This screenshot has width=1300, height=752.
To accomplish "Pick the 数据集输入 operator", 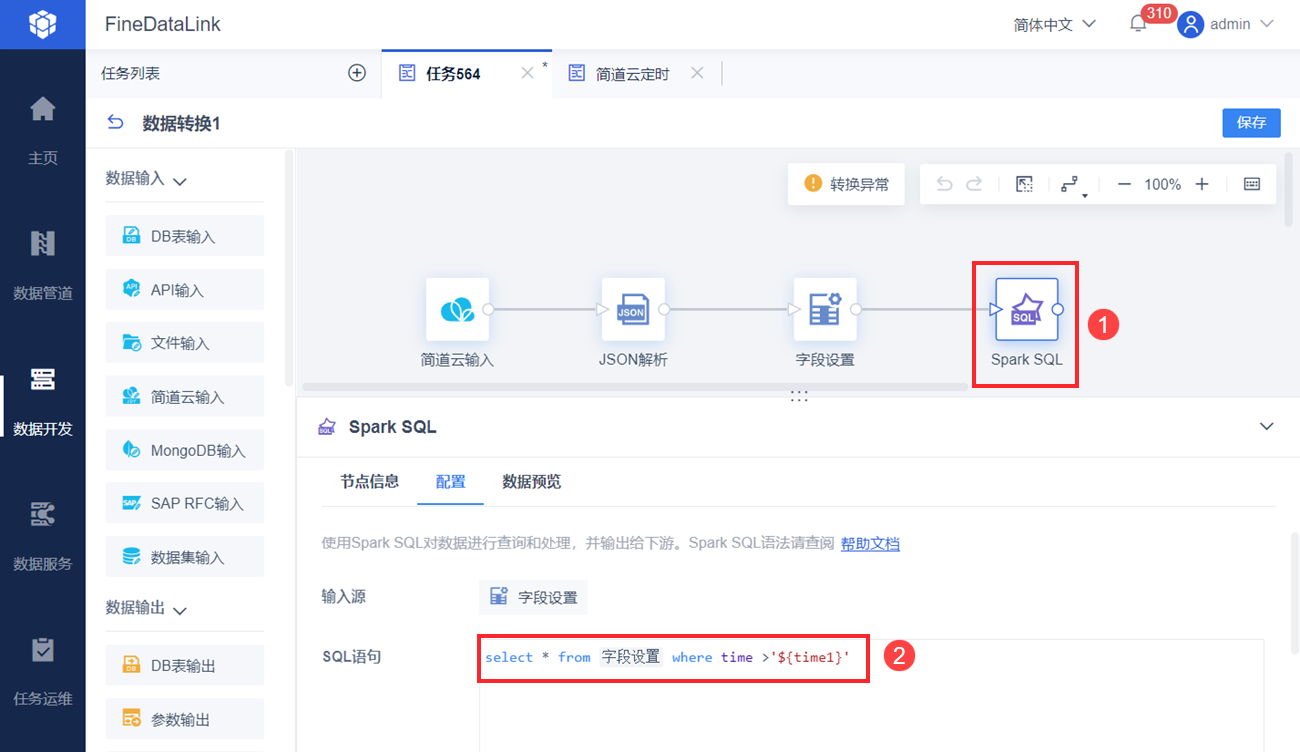I will pos(185,557).
